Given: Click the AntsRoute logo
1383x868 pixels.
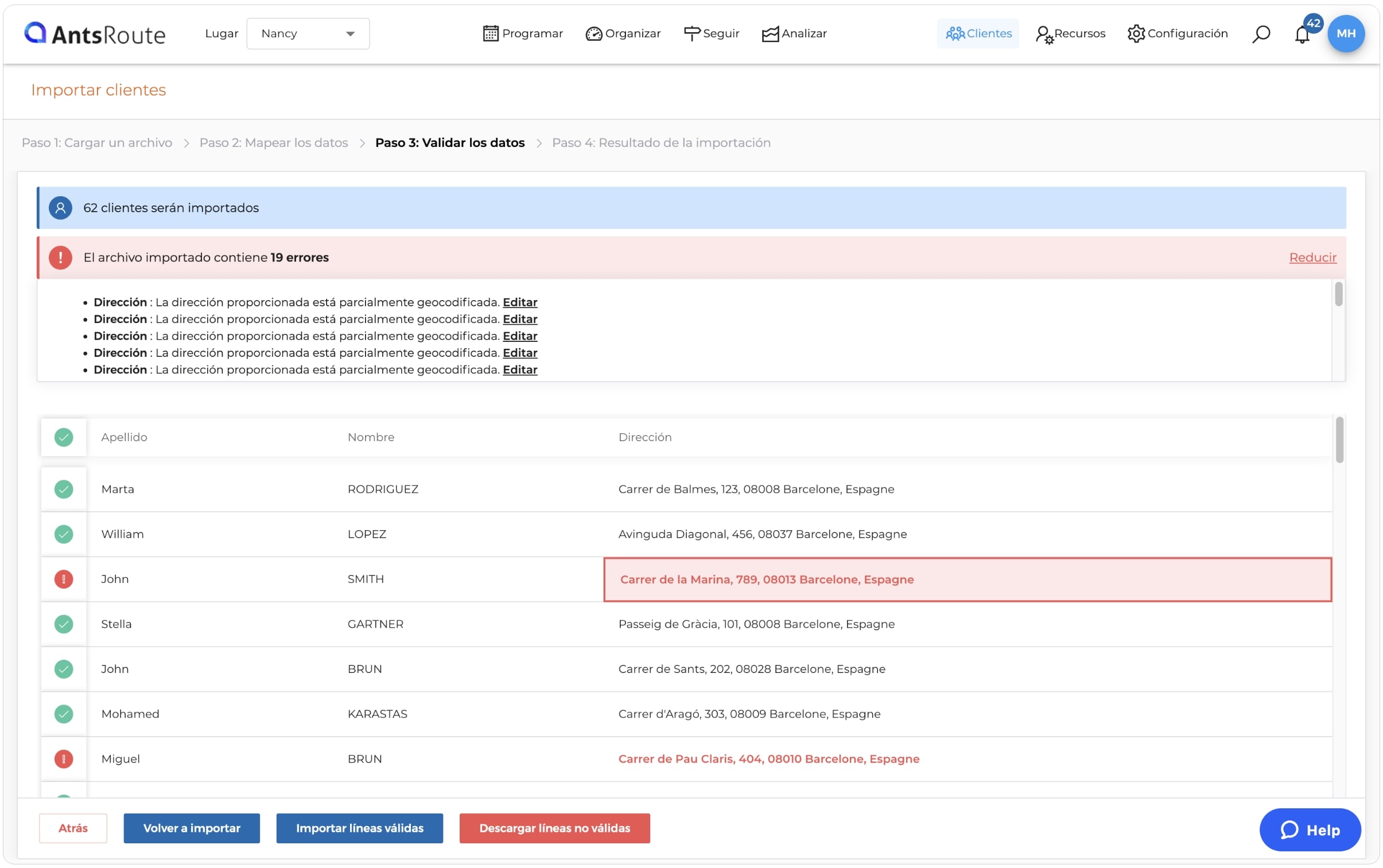Looking at the screenshot, I should click(x=95, y=34).
